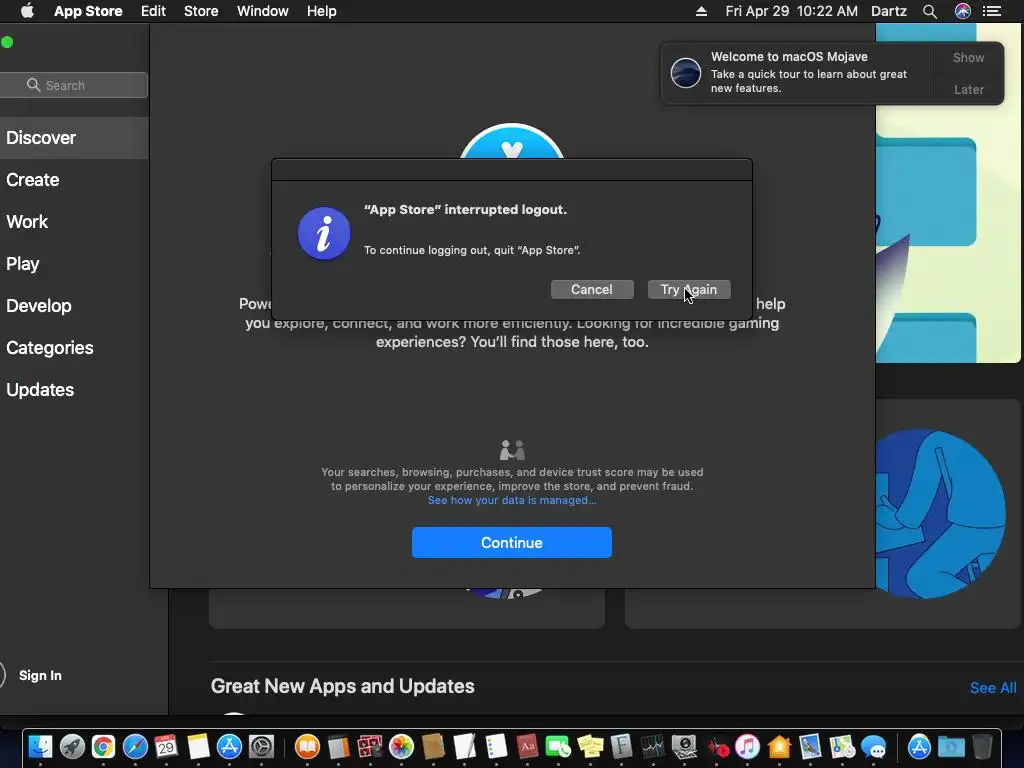Open Photos flower icon in dock
The height and width of the screenshot is (768, 1024).
pyautogui.click(x=402, y=746)
